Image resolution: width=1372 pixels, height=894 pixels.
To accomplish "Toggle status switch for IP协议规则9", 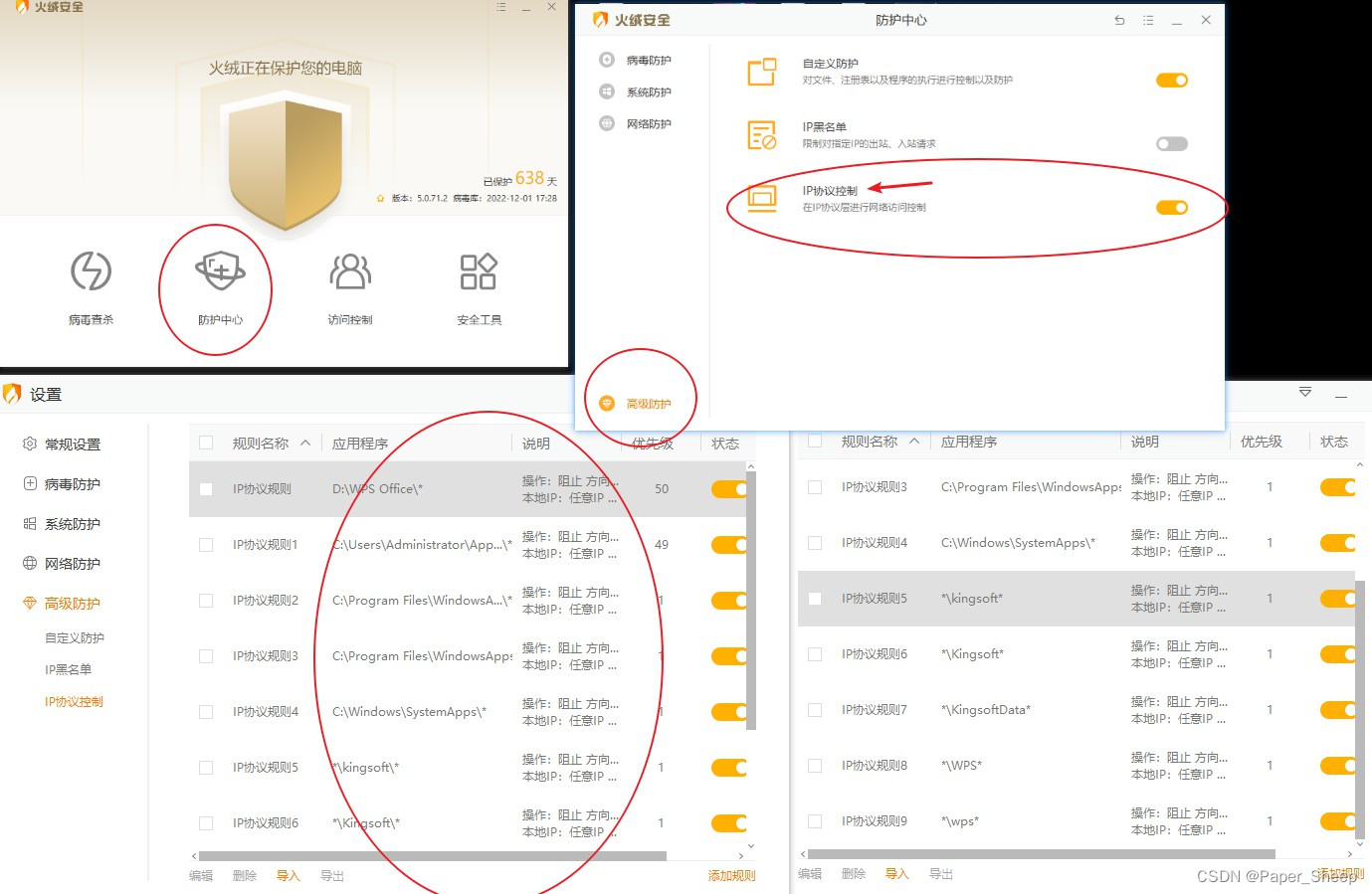I will click(x=1338, y=821).
